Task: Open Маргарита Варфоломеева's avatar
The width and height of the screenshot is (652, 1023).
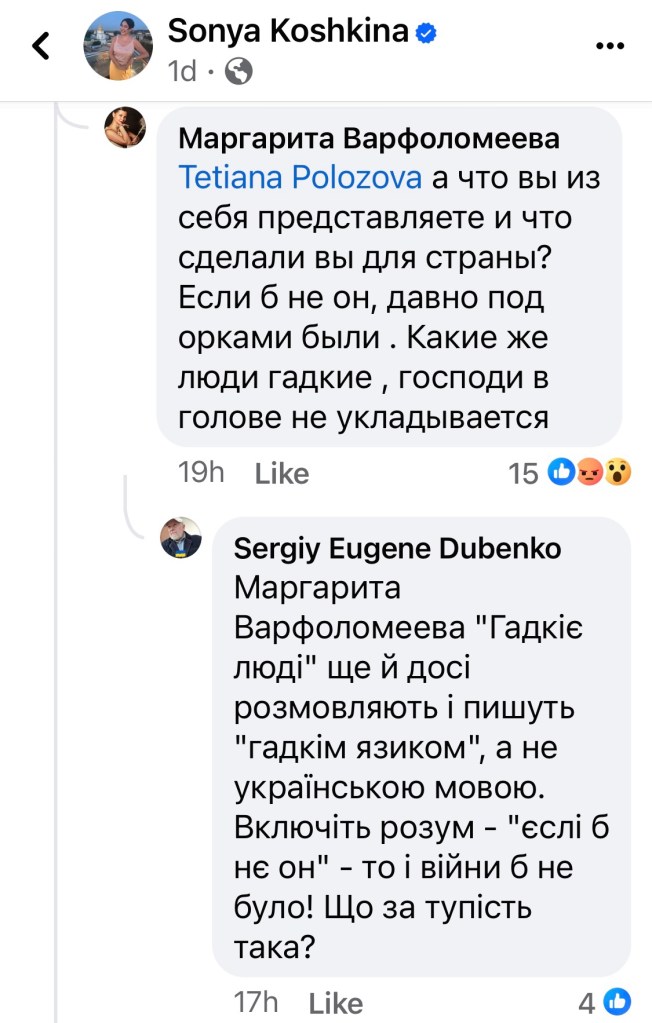Action: coord(126,126)
